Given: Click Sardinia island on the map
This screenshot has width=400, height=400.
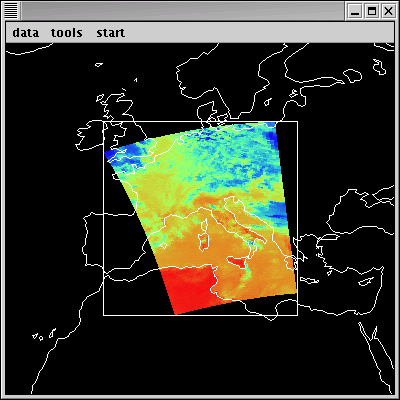Looking at the screenshot, I should (x=204, y=242).
